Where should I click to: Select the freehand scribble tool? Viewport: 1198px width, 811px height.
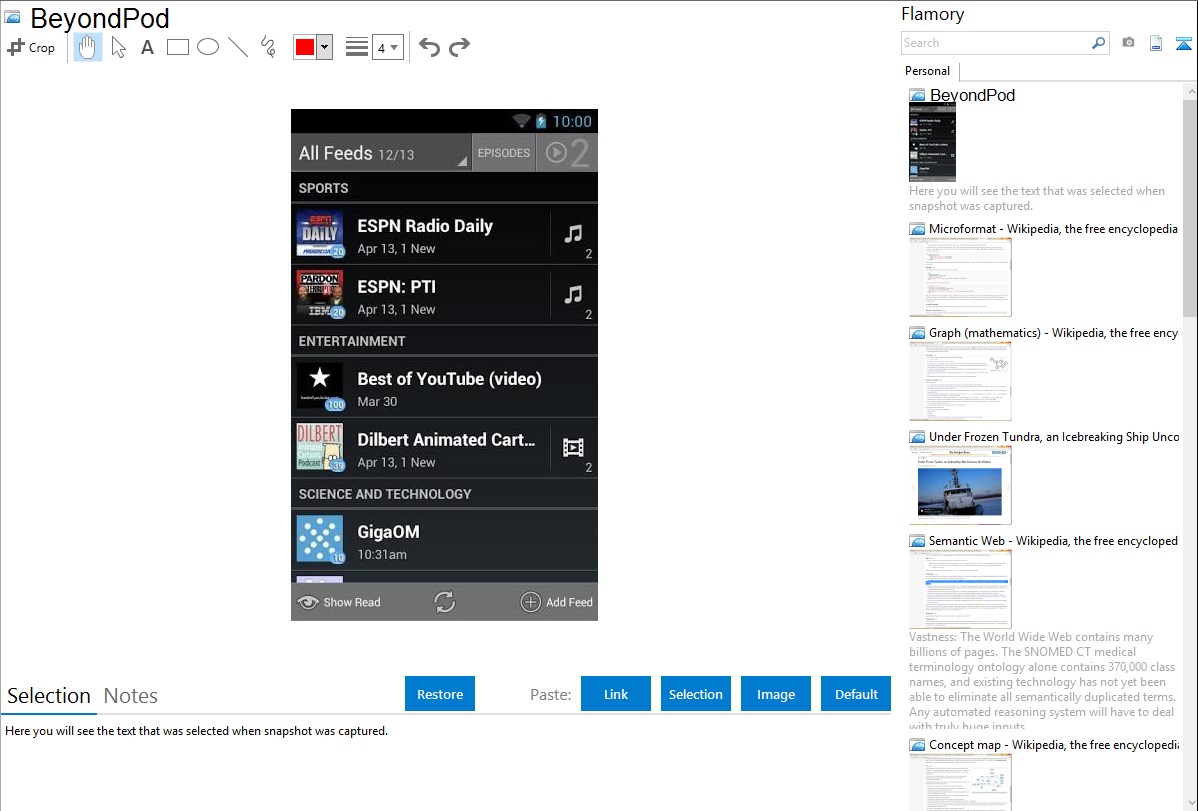point(268,47)
